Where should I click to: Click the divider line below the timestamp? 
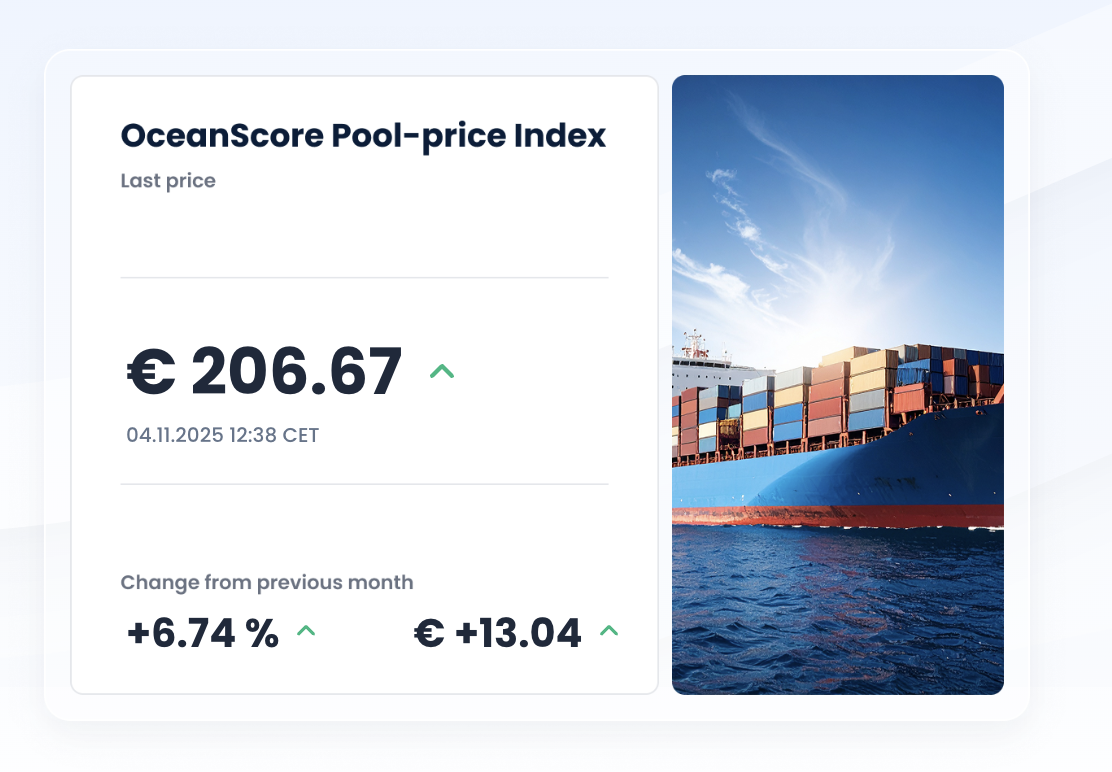click(363, 484)
